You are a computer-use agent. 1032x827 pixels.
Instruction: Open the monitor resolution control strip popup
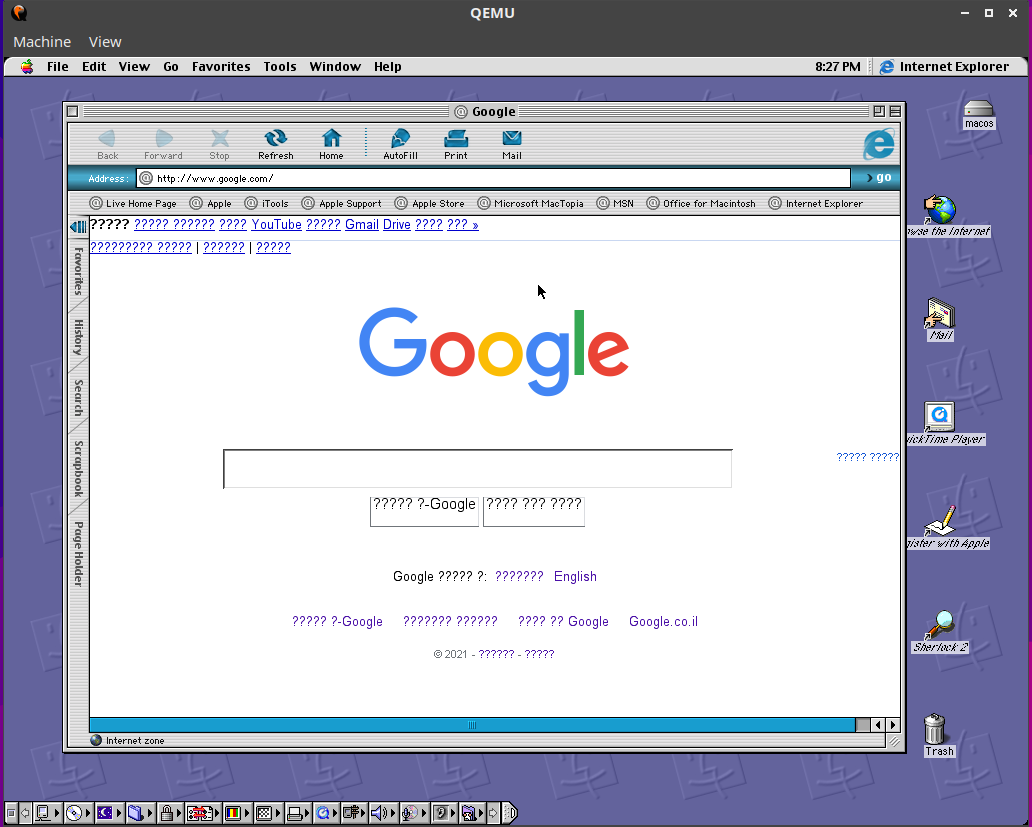[267, 813]
